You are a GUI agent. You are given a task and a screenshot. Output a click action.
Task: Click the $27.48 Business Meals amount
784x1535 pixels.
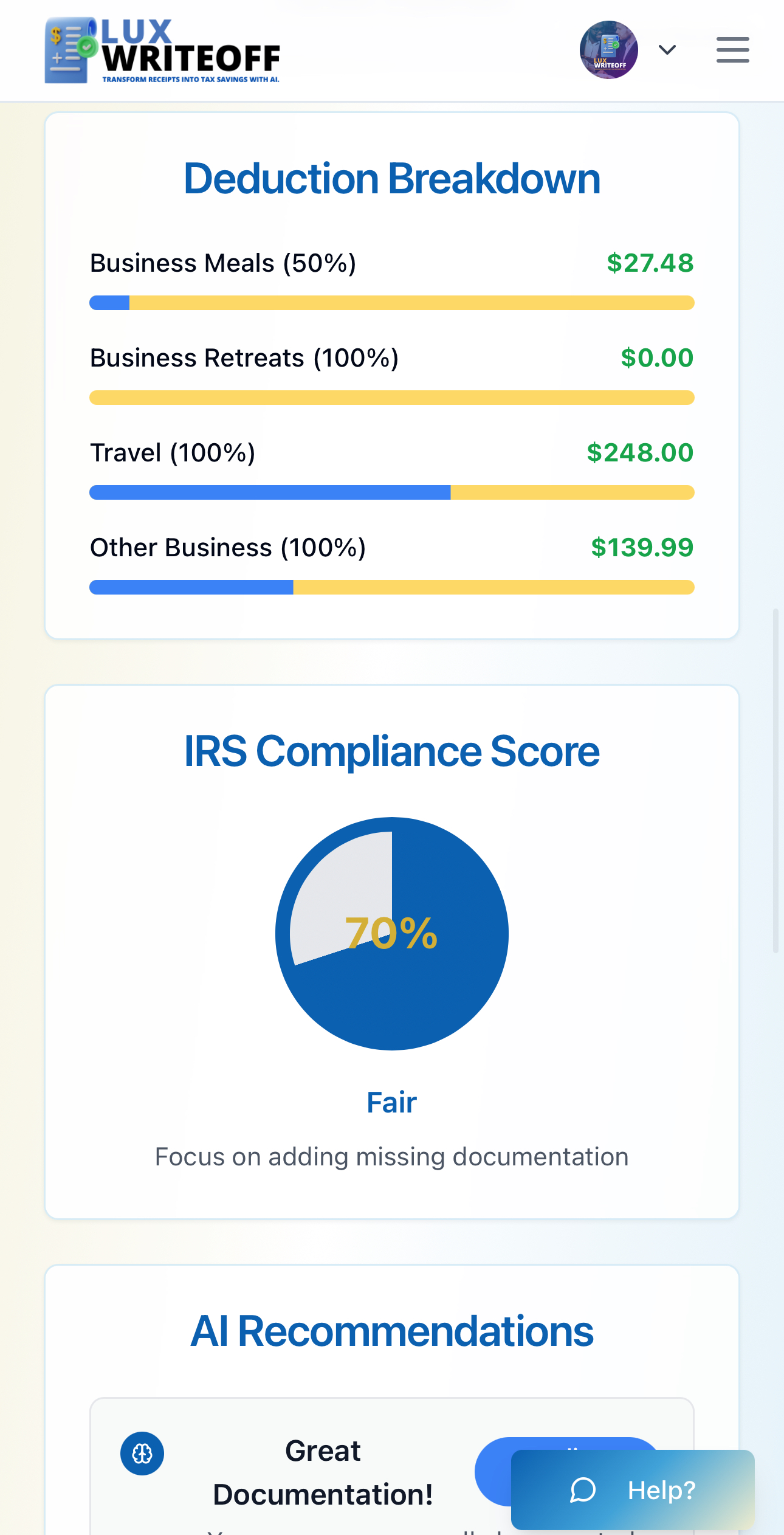[650, 263]
